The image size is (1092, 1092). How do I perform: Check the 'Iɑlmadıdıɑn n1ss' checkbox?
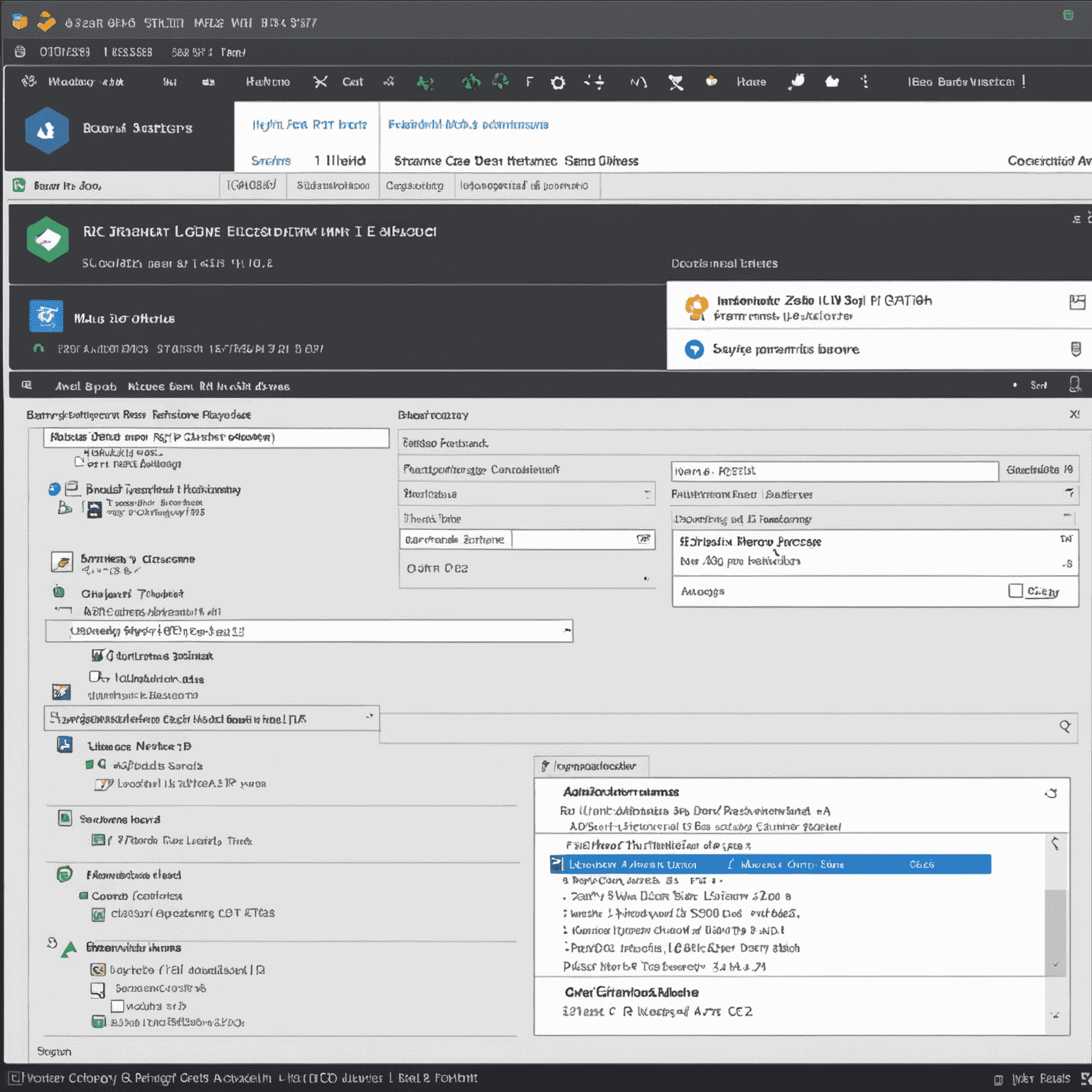pos(95,676)
